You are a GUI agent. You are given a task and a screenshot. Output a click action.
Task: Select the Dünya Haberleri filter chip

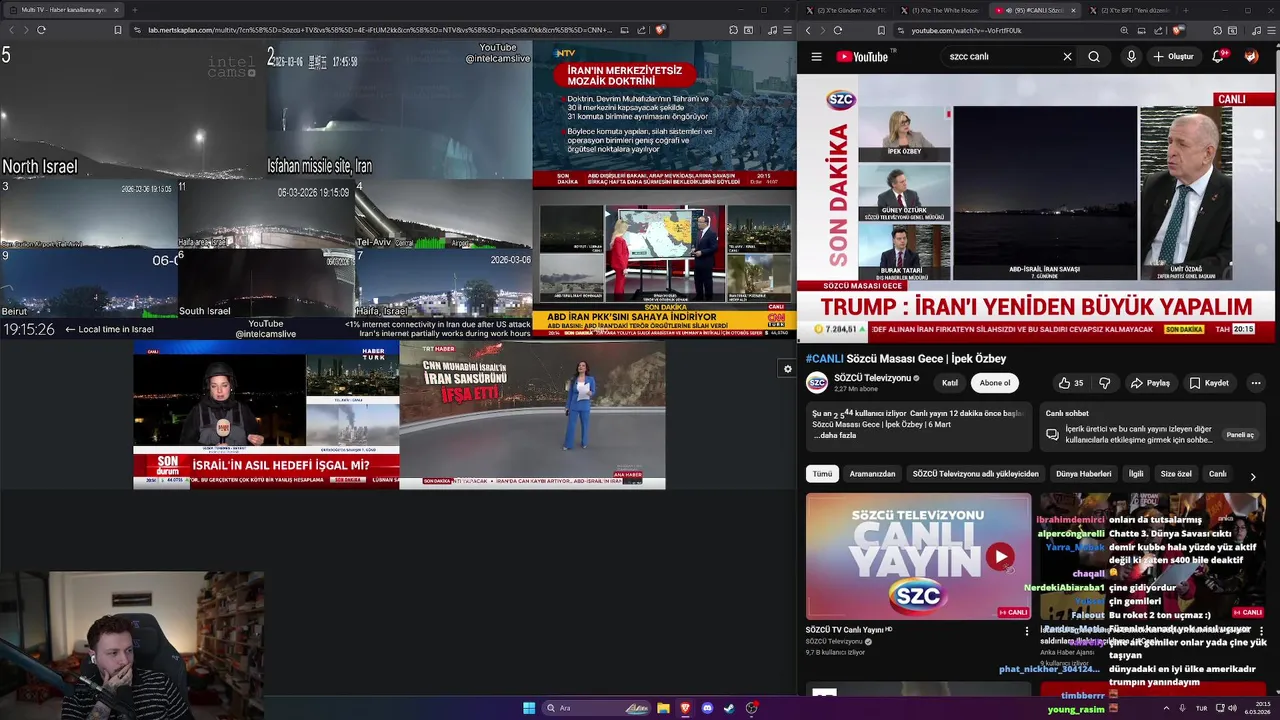[x=1084, y=474]
